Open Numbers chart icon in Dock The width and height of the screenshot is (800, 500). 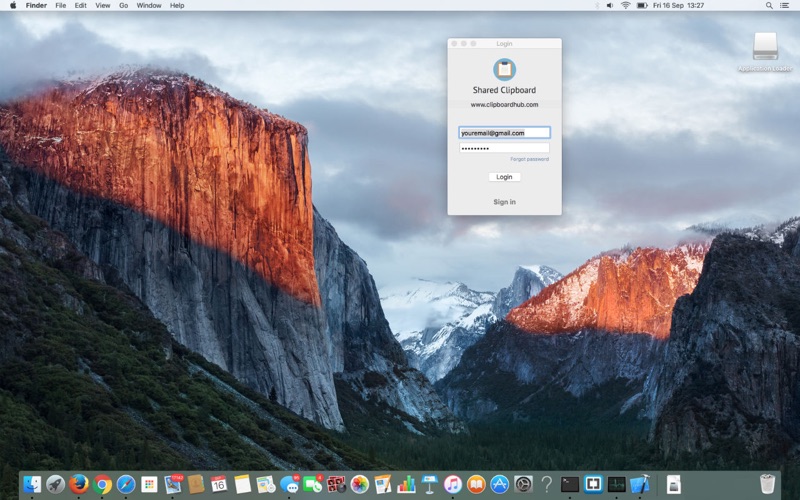pos(406,484)
